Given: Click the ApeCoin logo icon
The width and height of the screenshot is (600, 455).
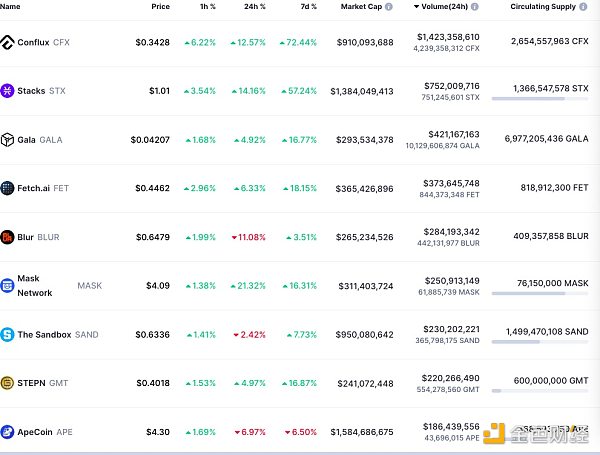Looking at the screenshot, I should point(8,432).
